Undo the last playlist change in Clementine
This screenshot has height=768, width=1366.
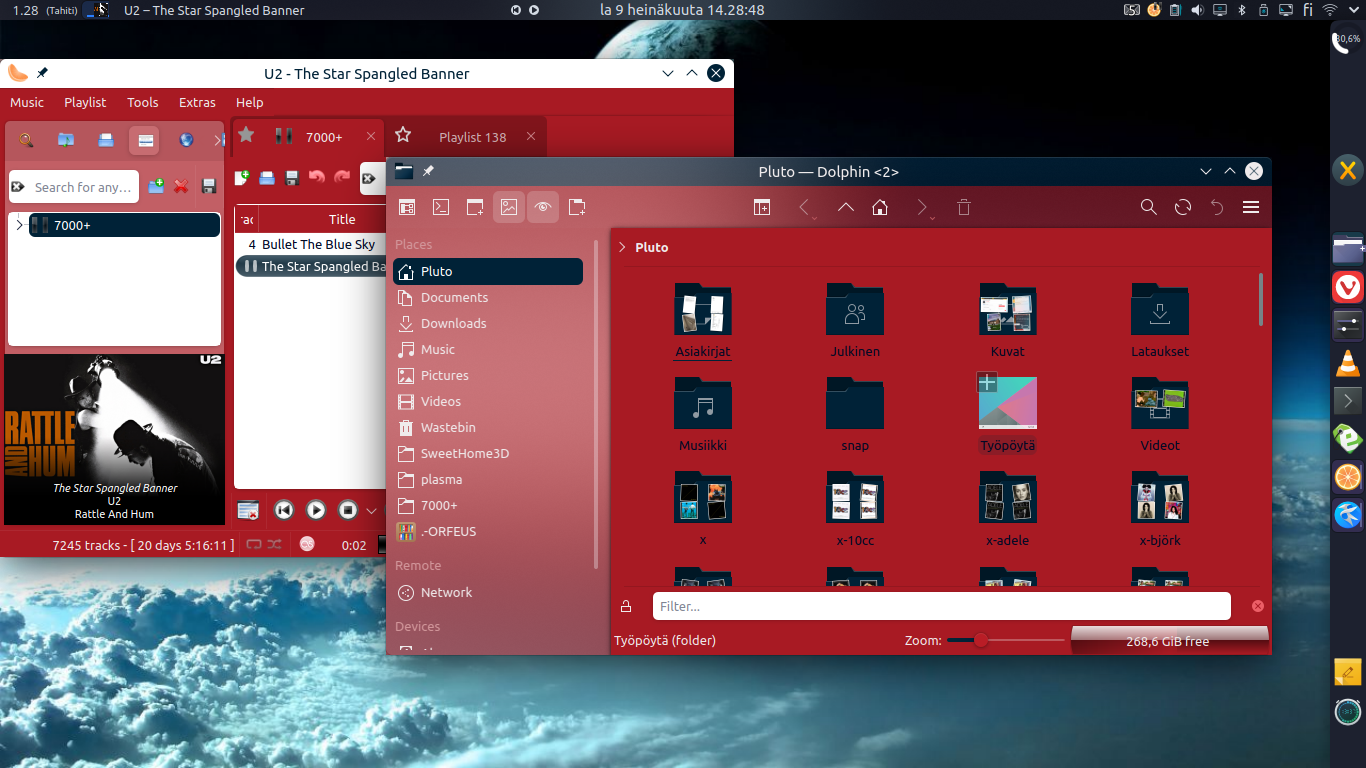tap(317, 178)
